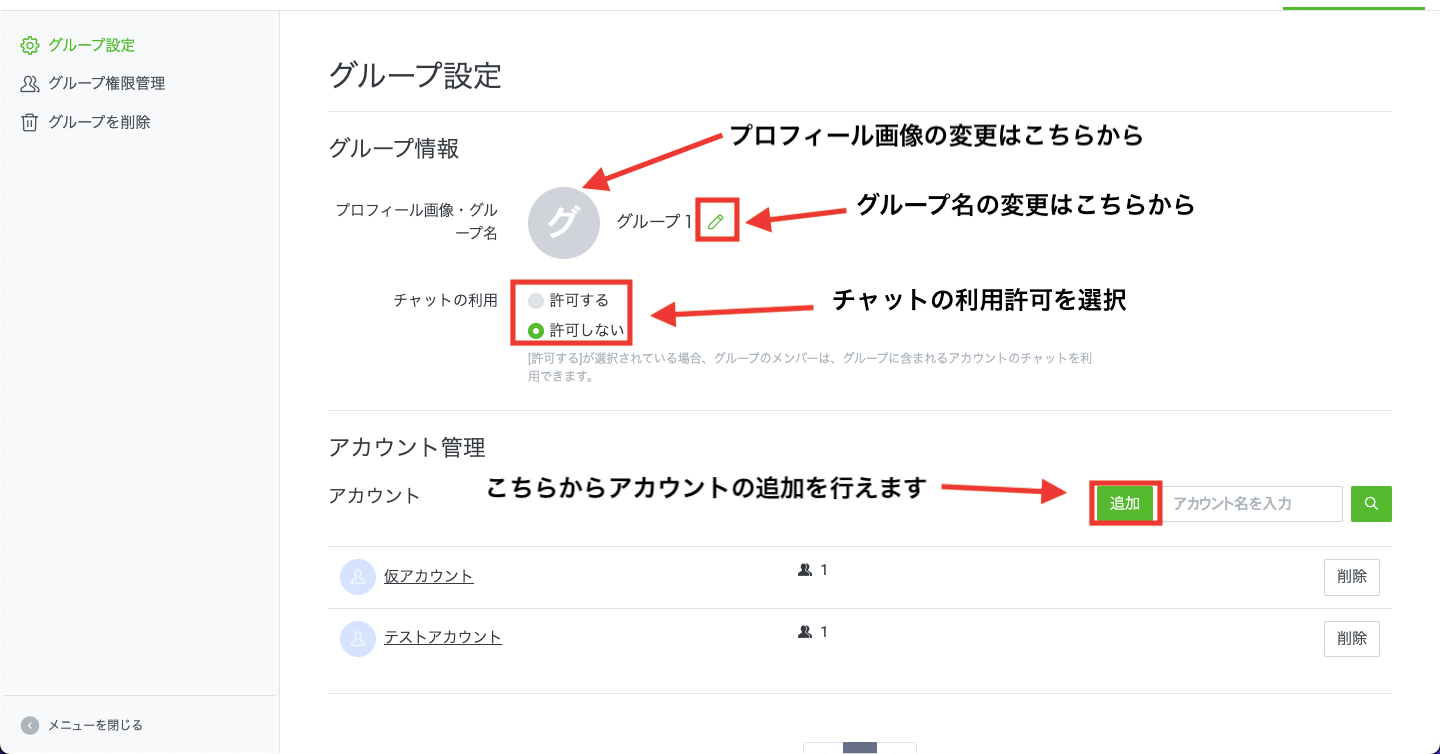Open グループ権限管理 in the sidebar
Image resolution: width=1440 pixels, height=754 pixels.
point(107,84)
